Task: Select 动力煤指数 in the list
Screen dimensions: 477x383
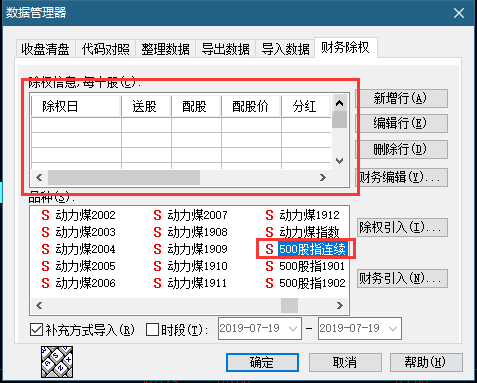Action: coord(303,232)
